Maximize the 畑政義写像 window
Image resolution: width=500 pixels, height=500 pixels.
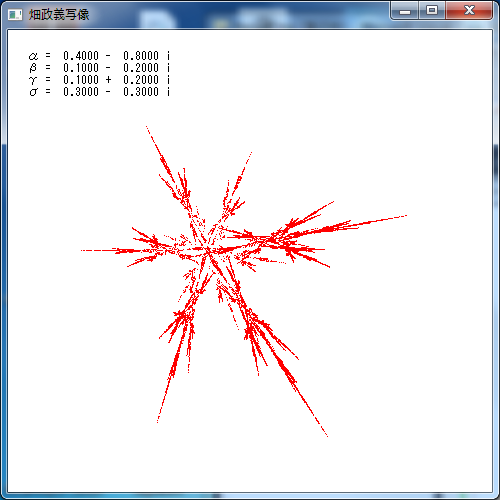click(432, 11)
